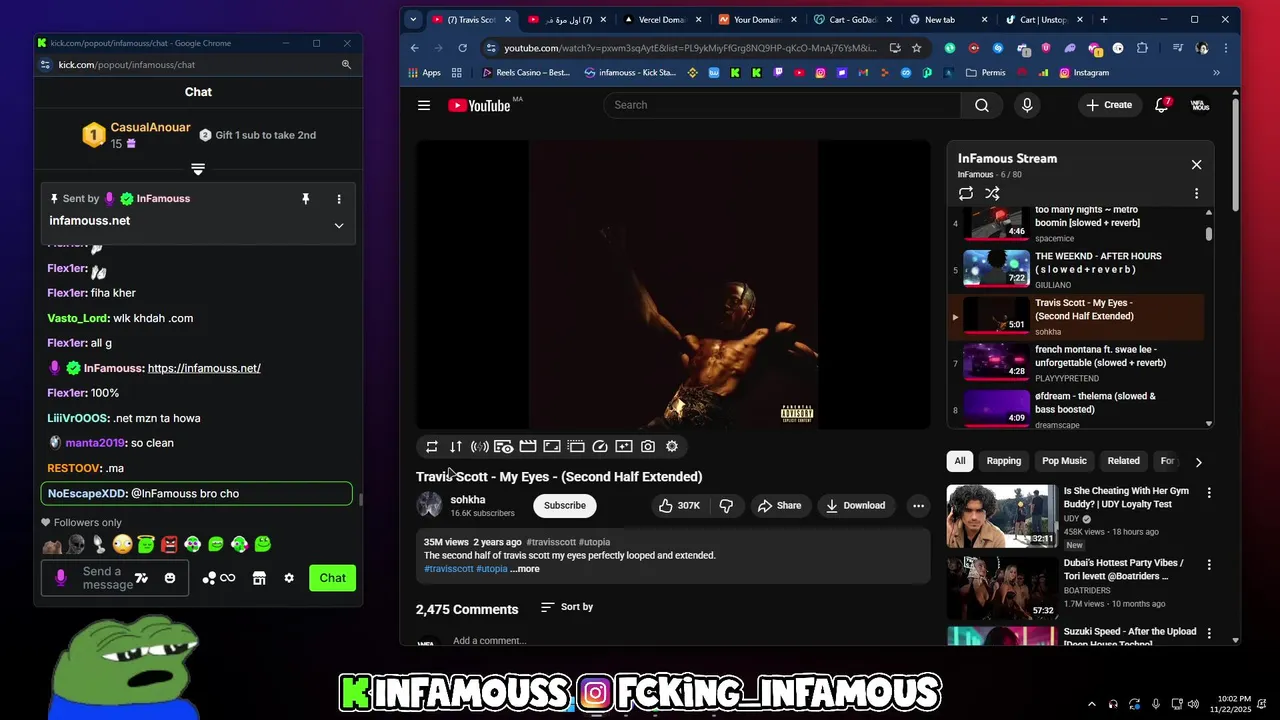Click the Subscribe button for sohkha
Viewport: 1280px width, 720px height.
565,506
